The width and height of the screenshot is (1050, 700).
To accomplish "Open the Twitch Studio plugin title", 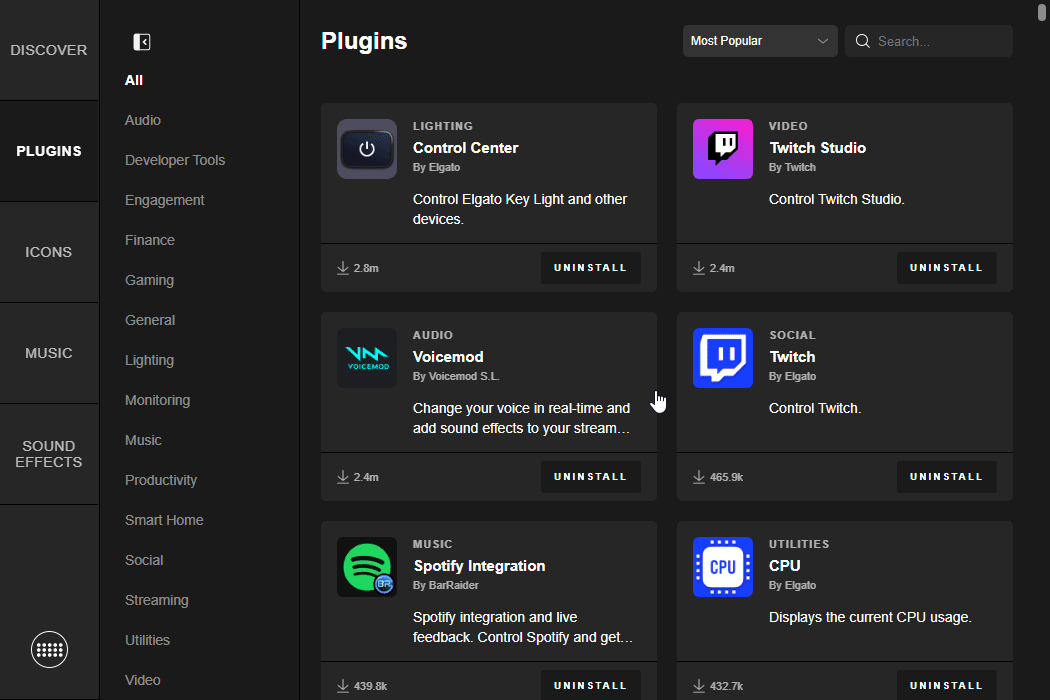I will click(818, 148).
